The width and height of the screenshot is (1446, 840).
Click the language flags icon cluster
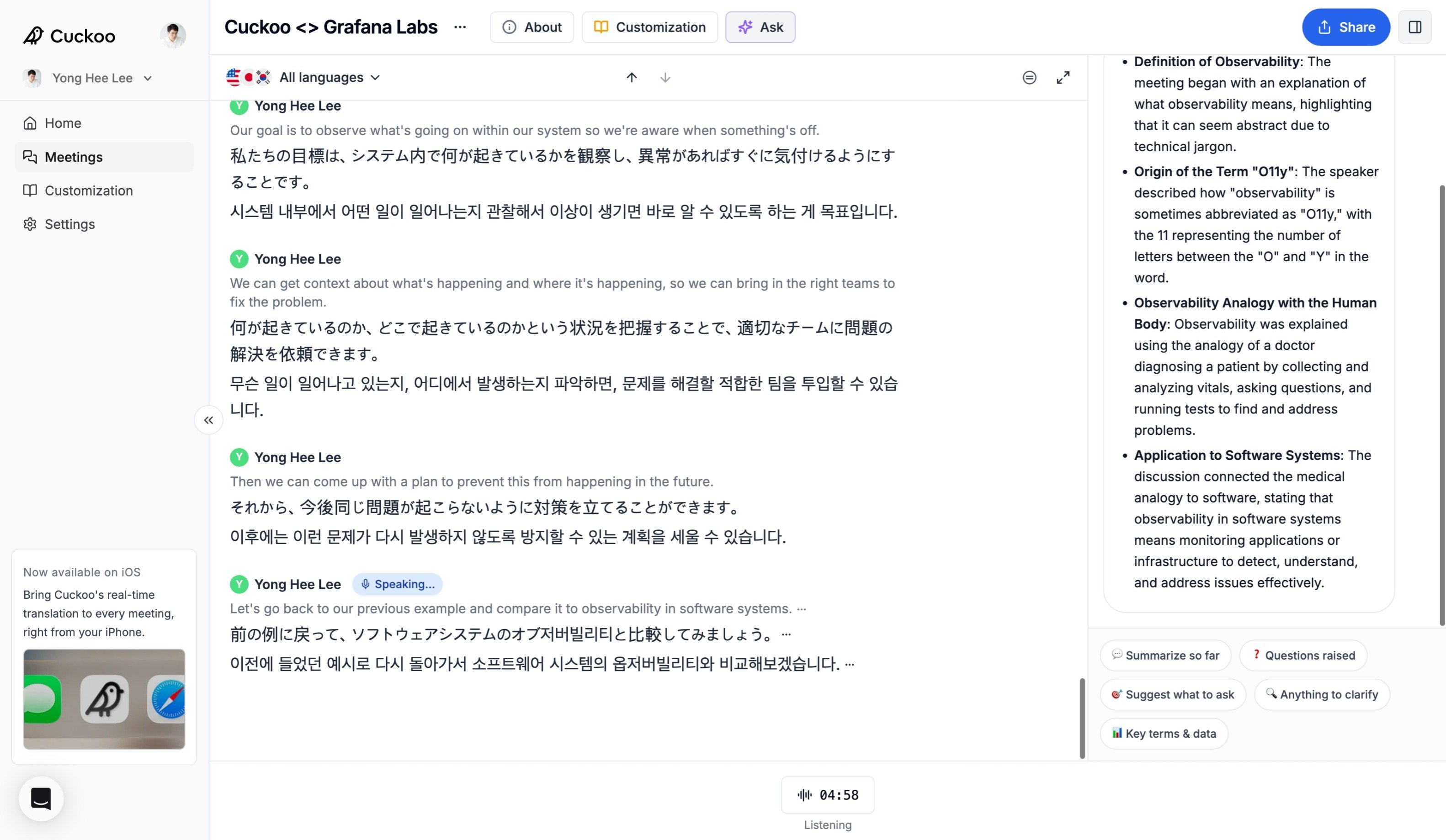click(x=248, y=77)
